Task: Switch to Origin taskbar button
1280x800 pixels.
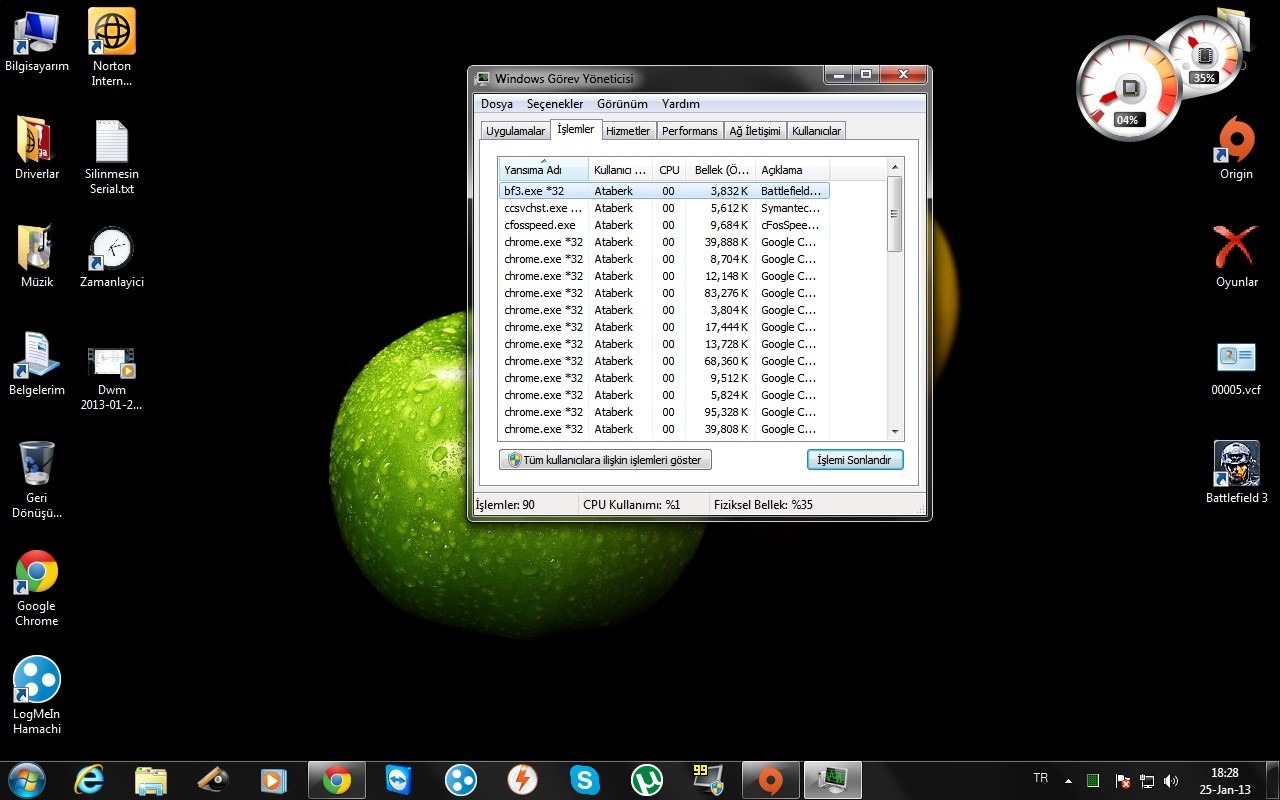Action: click(x=770, y=780)
